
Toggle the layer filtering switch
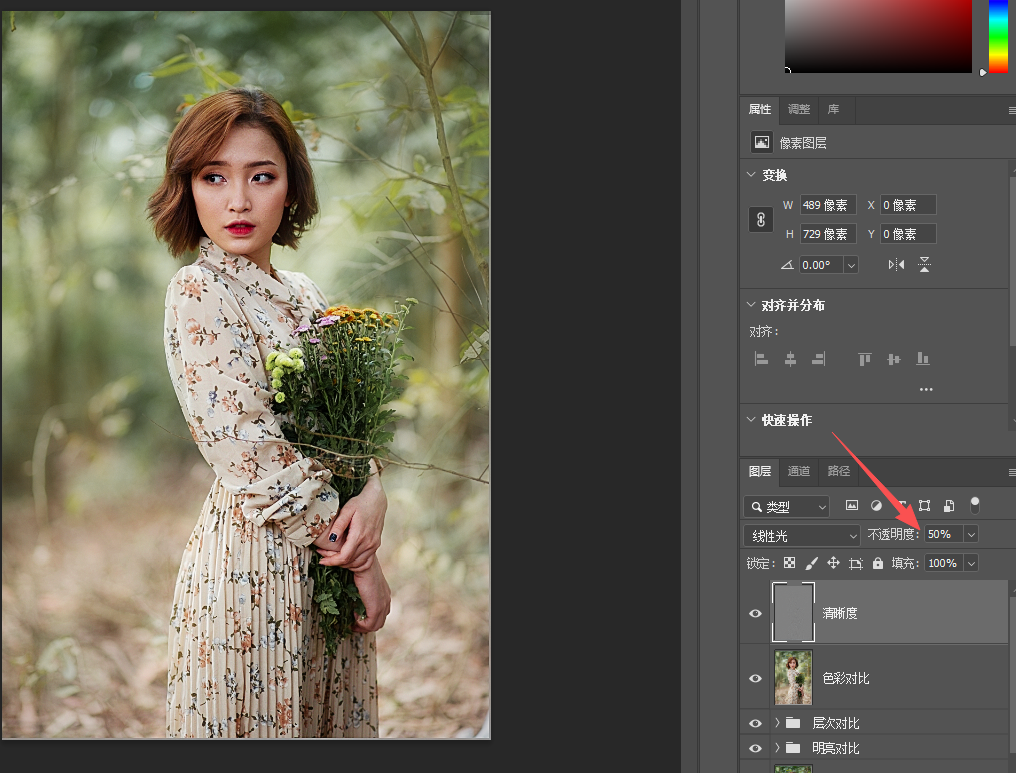coord(975,505)
